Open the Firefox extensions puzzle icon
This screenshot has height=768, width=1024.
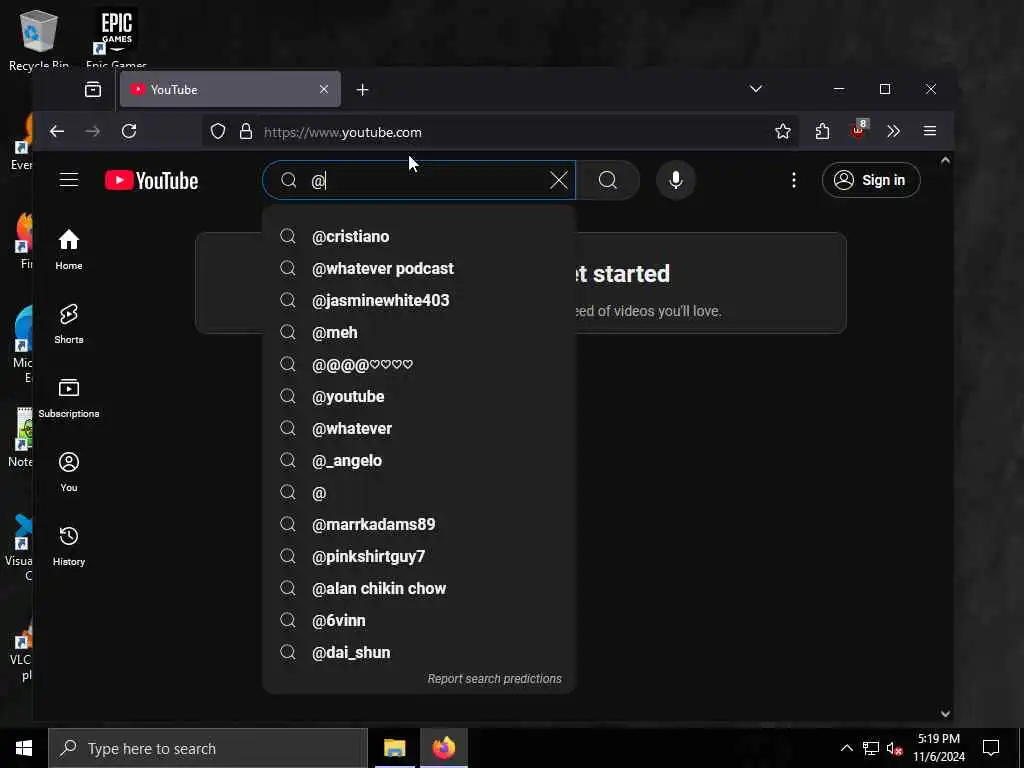822,132
